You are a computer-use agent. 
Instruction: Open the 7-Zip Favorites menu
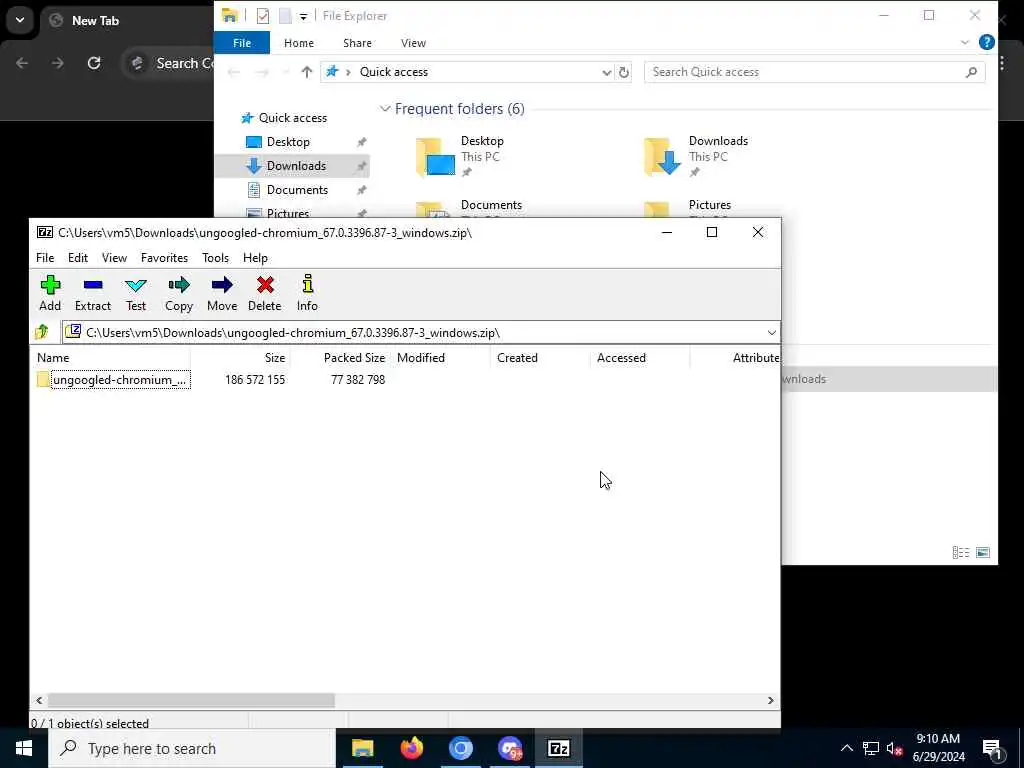click(165, 258)
